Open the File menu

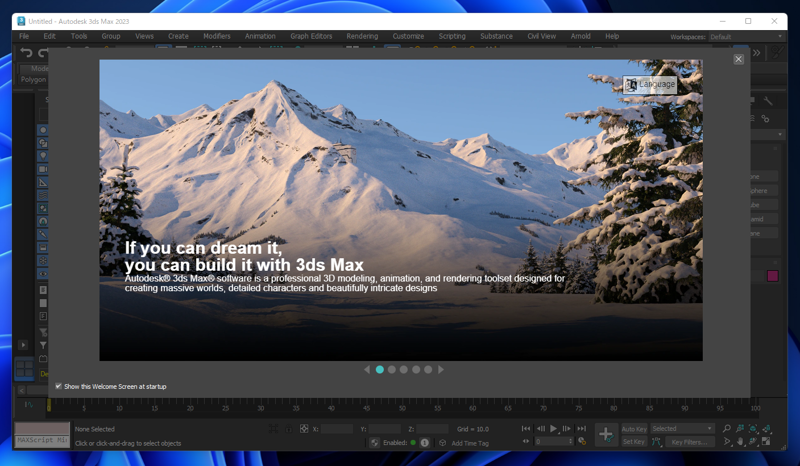[24, 36]
